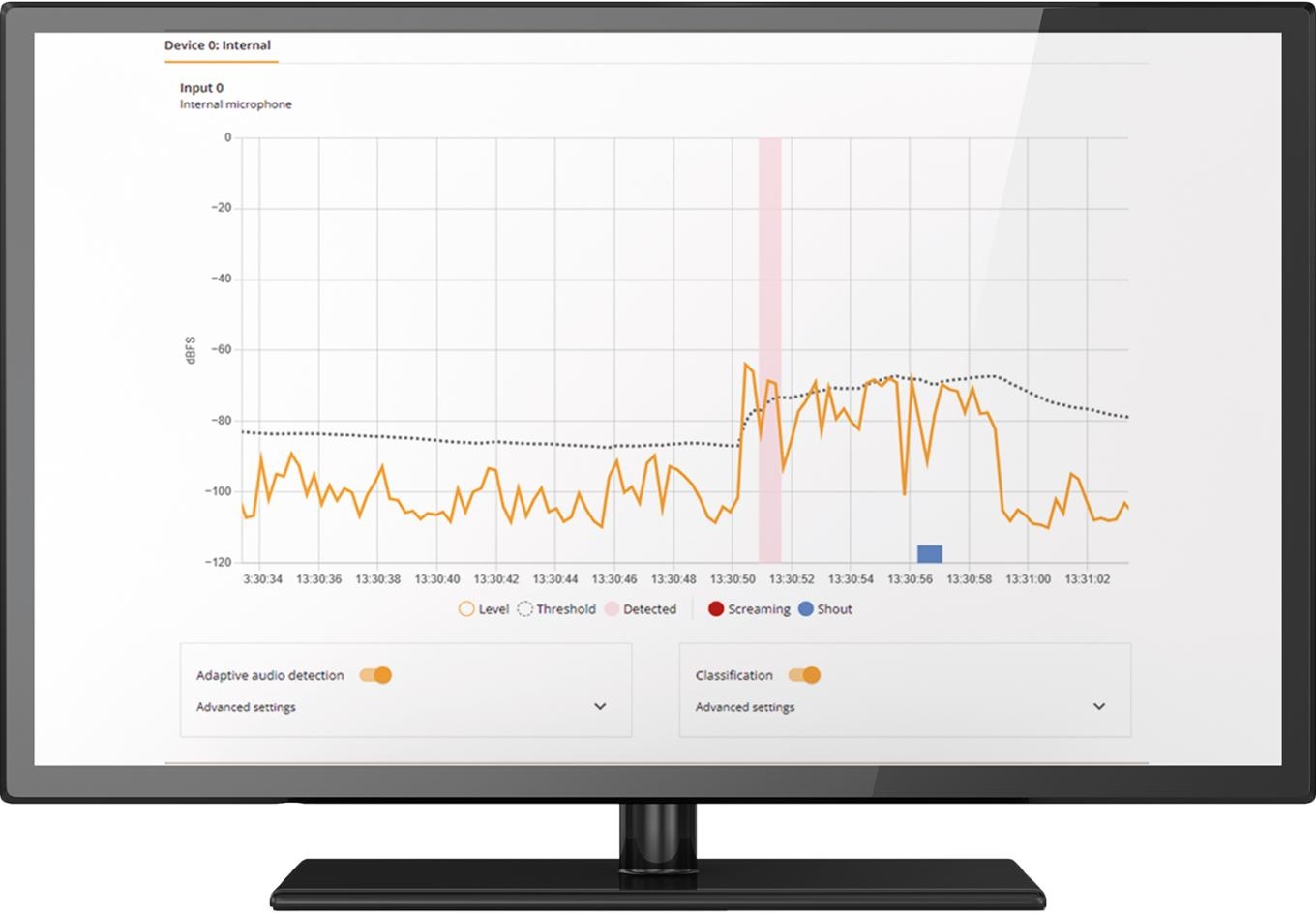
Task: Click the 13:31:02 time axis label
Action: click(x=1088, y=579)
